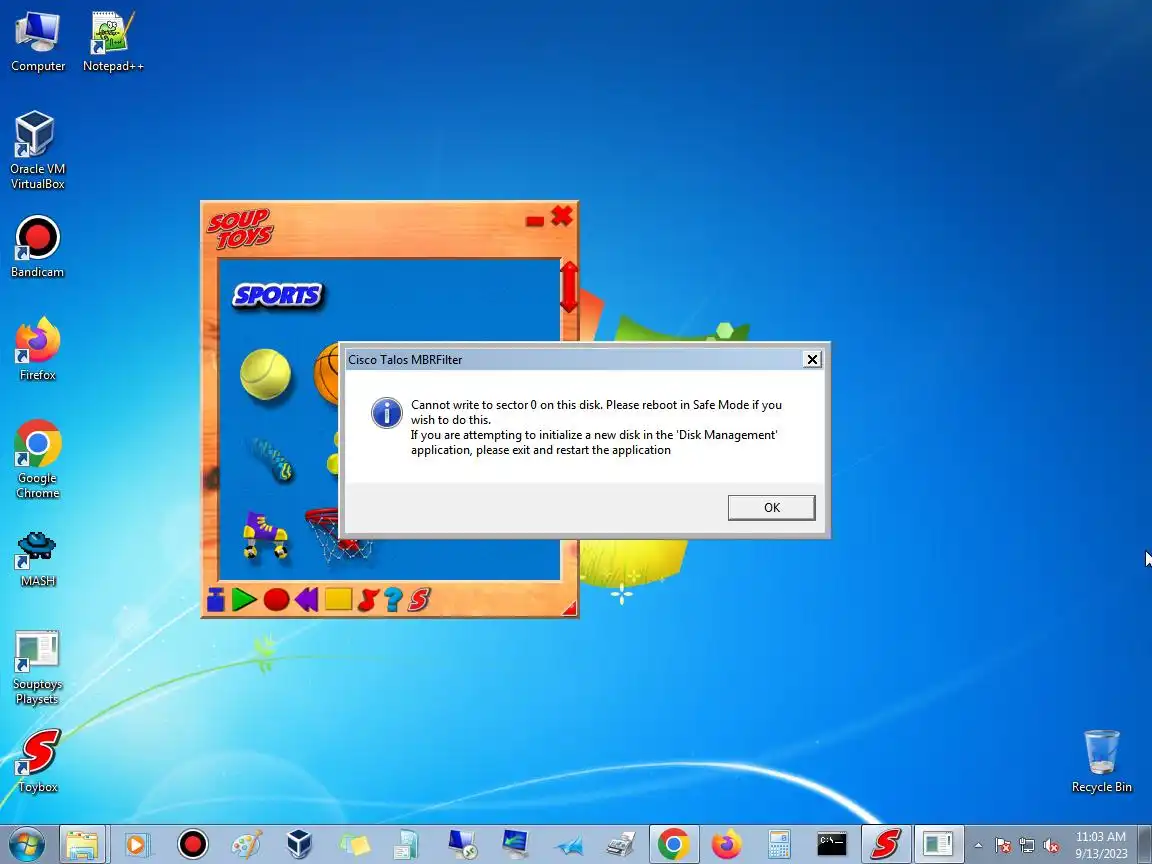Open Soup Toys help with the question mark
Image resolution: width=1152 pixels, height=864 pixels.
click(x=393, y=600)
